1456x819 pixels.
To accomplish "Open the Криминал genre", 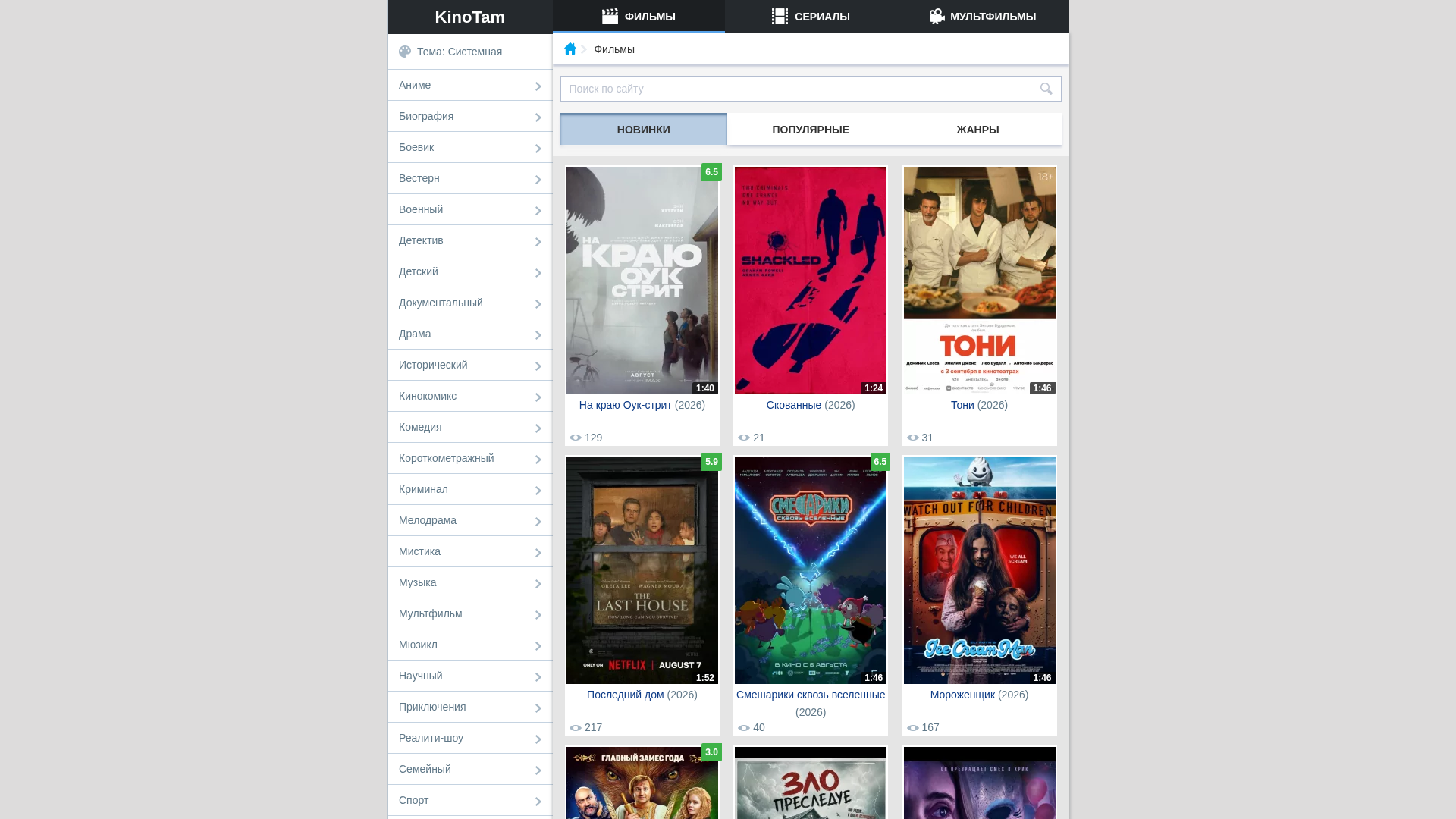I will pos(469,489).
